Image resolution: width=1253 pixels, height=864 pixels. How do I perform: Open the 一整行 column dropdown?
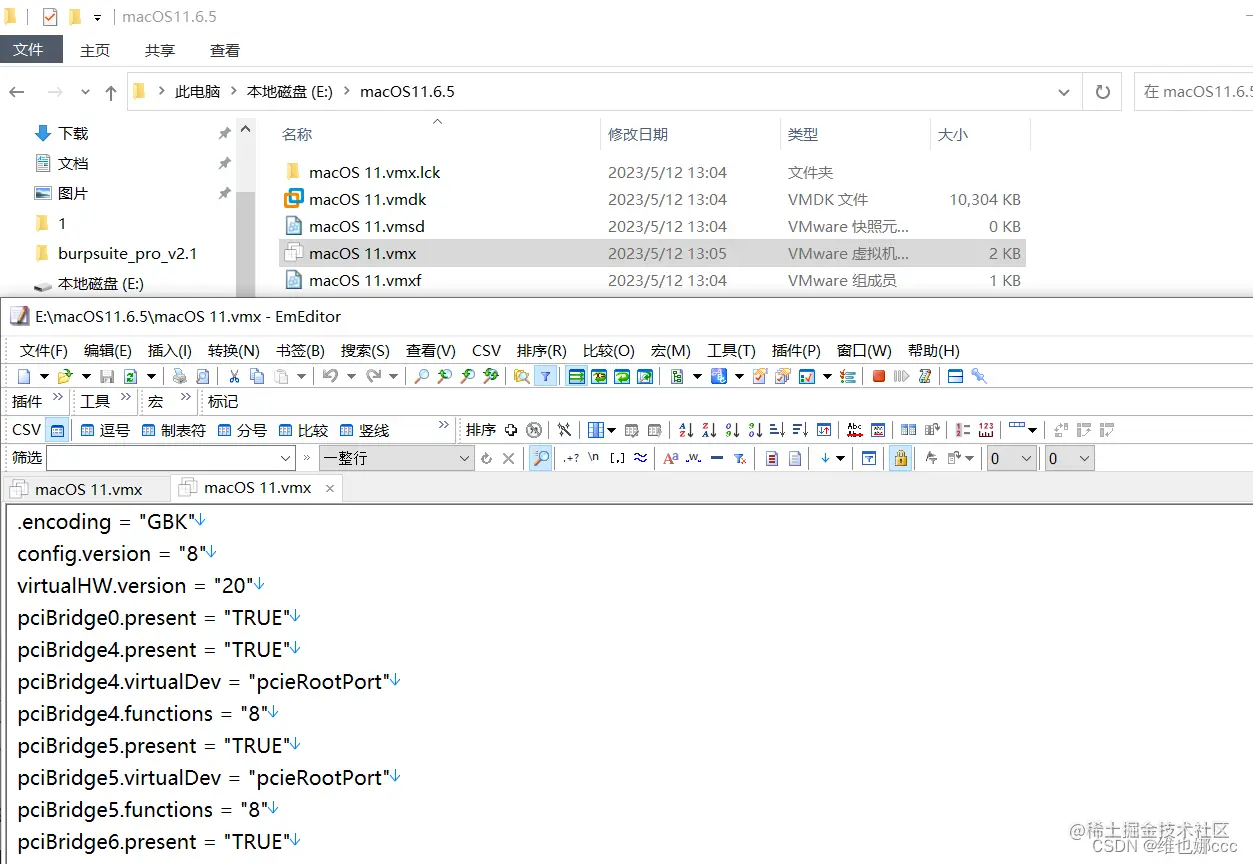click(x=464, y=458)
